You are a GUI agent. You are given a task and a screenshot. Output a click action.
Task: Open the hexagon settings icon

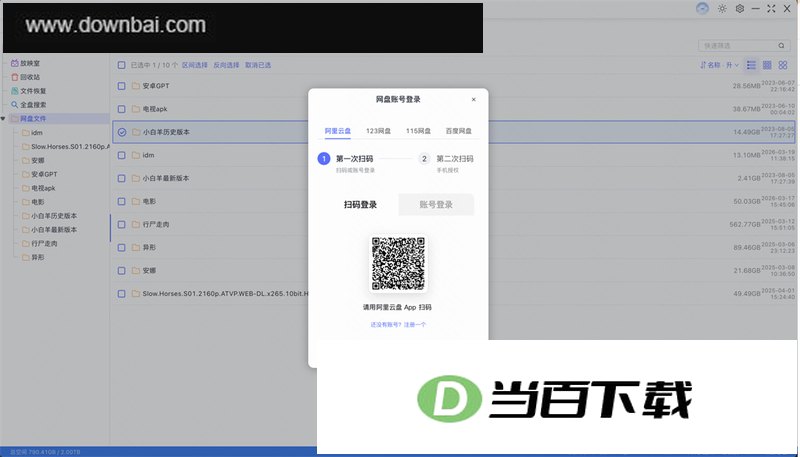click(x=739, y=9)
